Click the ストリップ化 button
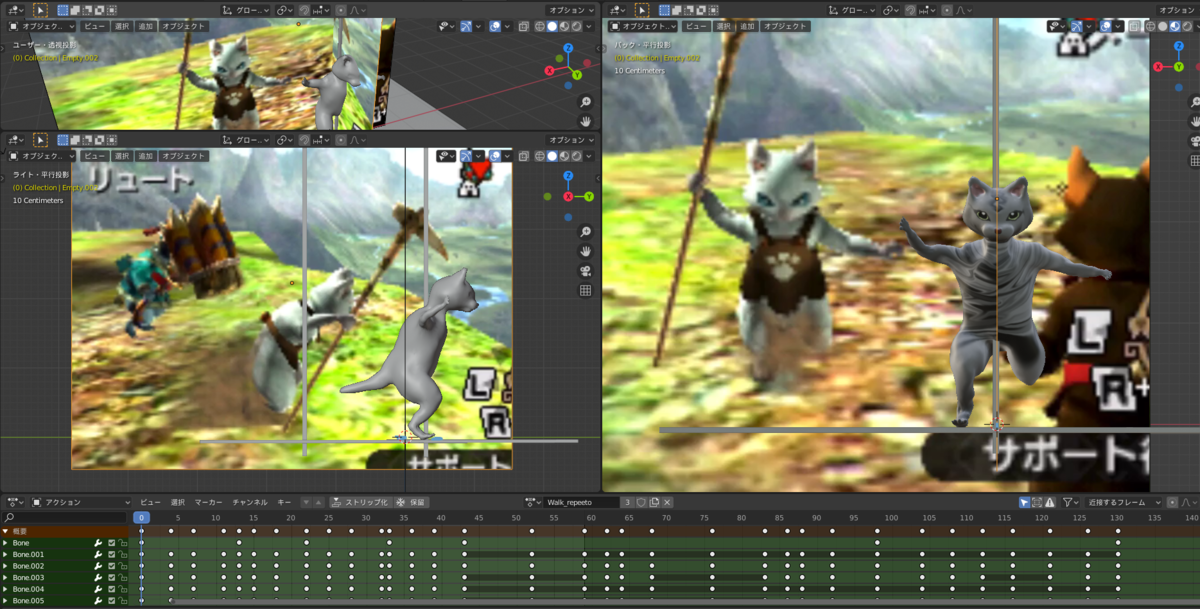Viewport: 1200px width, 609px height. point(360,502)
